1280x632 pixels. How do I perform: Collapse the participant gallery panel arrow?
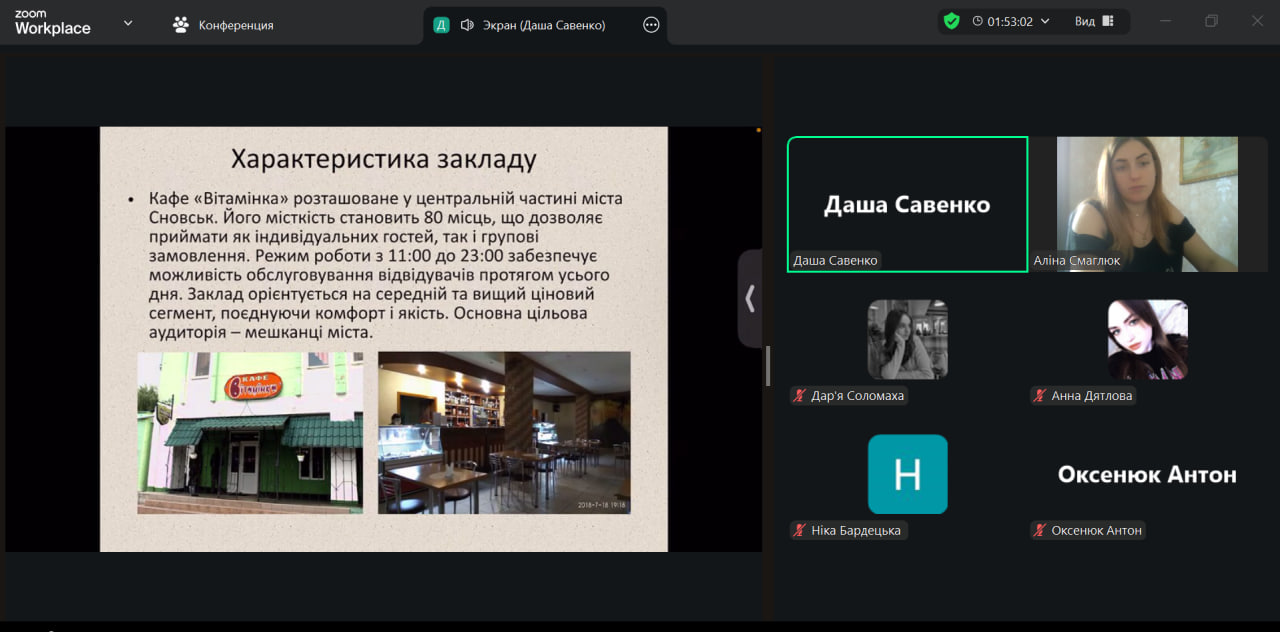[750, 298]
